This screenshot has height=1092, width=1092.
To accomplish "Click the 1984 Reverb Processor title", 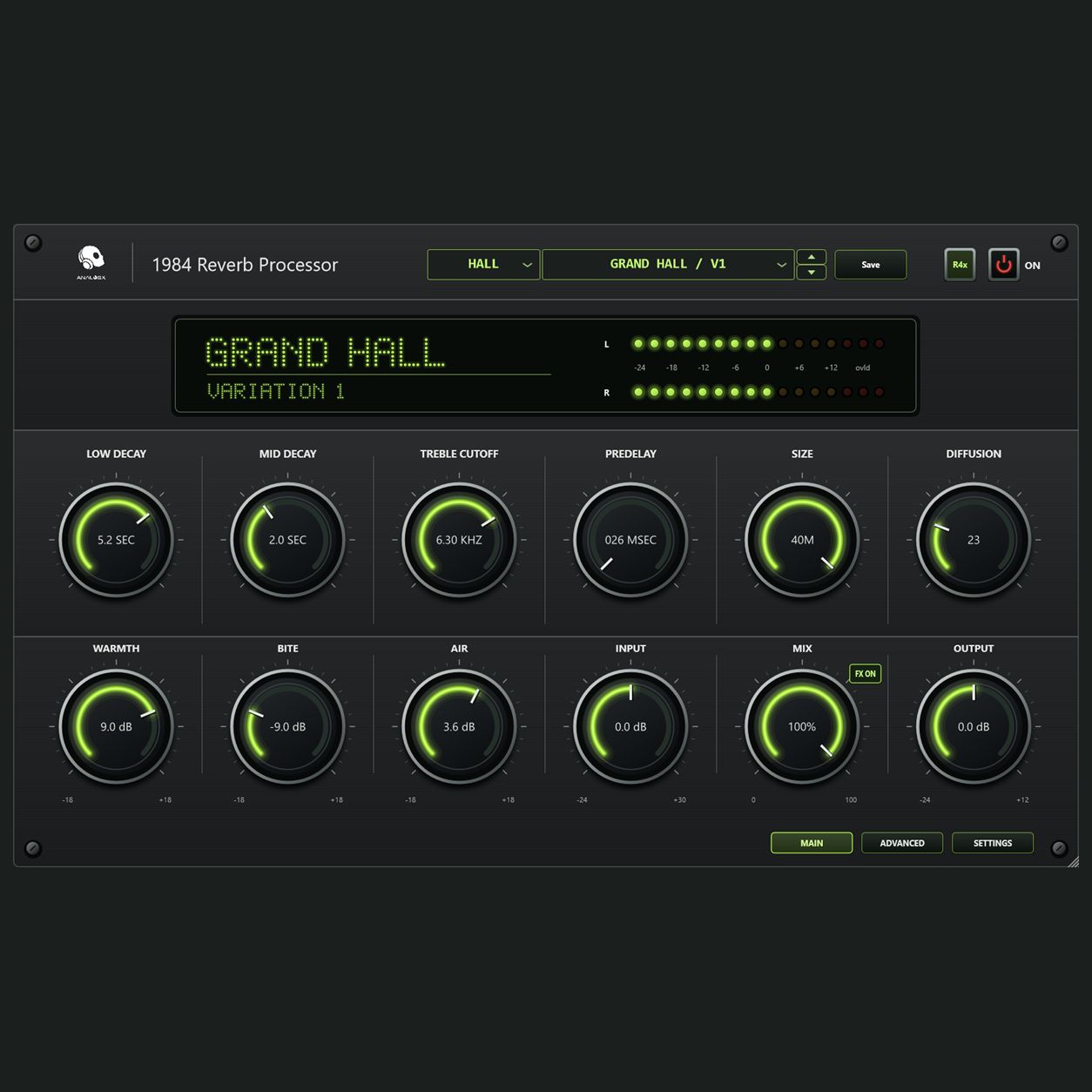I will pyautogui.click(x=245, y=265).
